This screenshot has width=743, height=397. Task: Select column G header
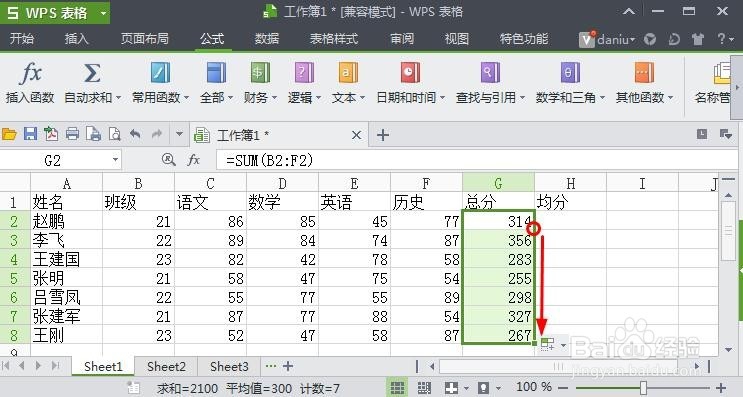498,183
